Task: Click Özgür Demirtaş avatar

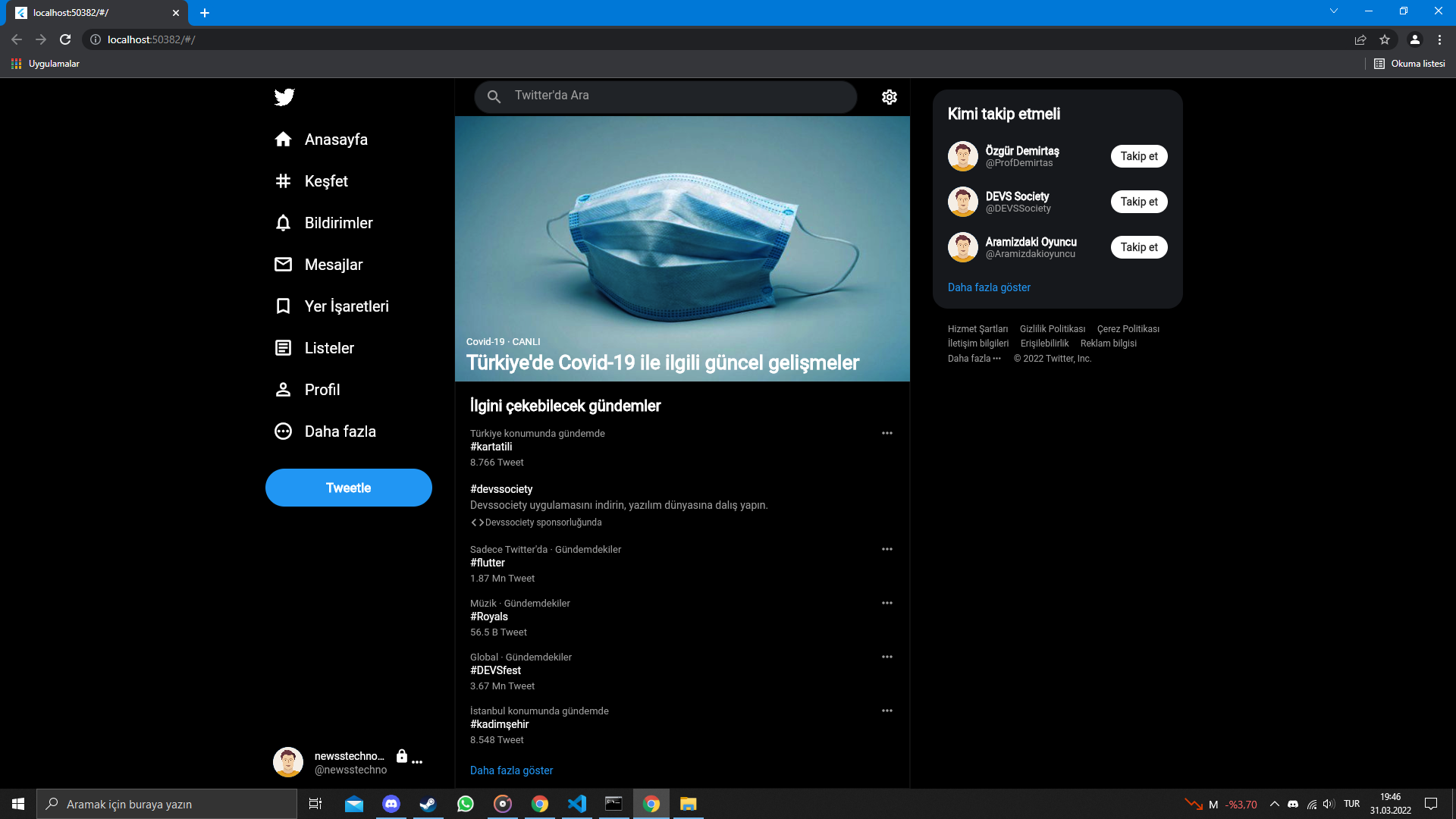Action: 963,156
